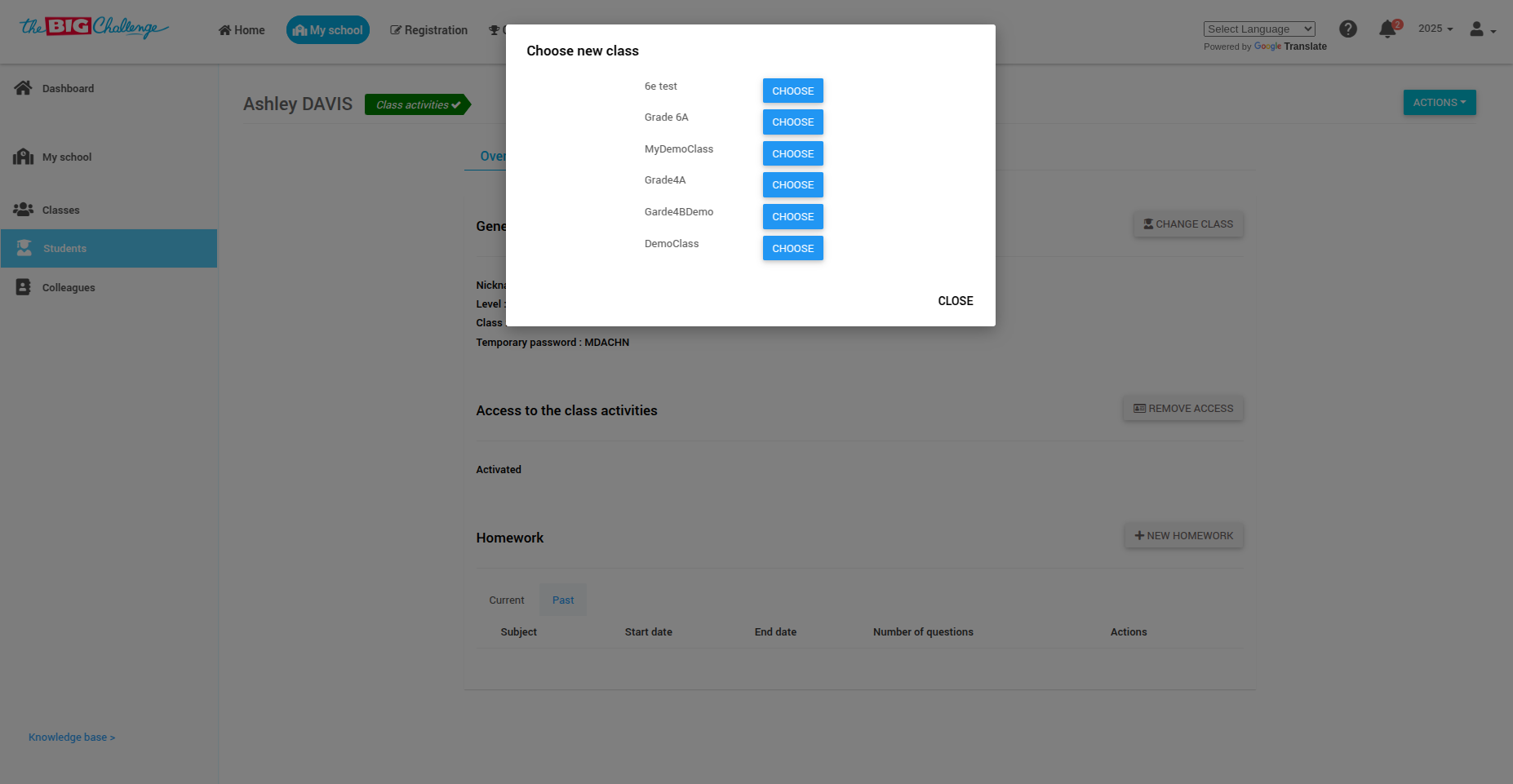Click the school building sidebar icon
The height and width of the screenshot is (784, 1513).
pos(23,157)
